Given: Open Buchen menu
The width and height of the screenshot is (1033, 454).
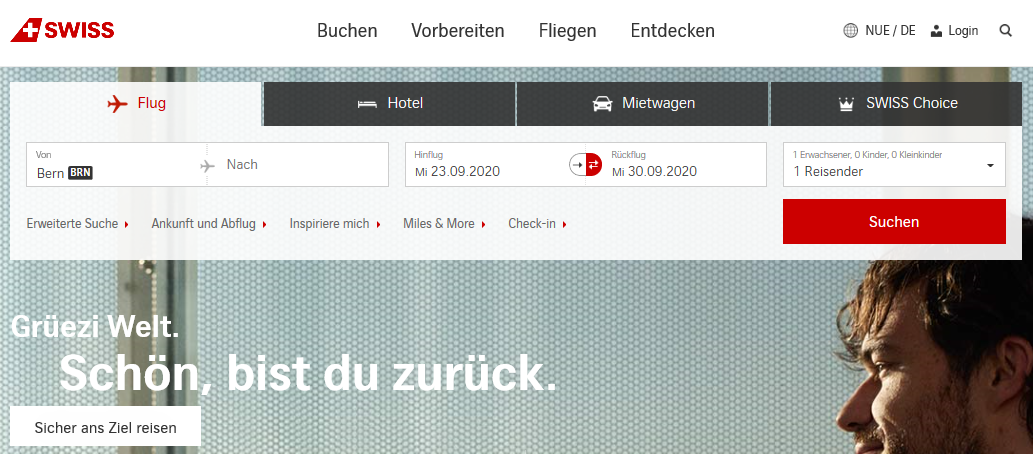Looking at the screenshot, I should pos(347,31).
